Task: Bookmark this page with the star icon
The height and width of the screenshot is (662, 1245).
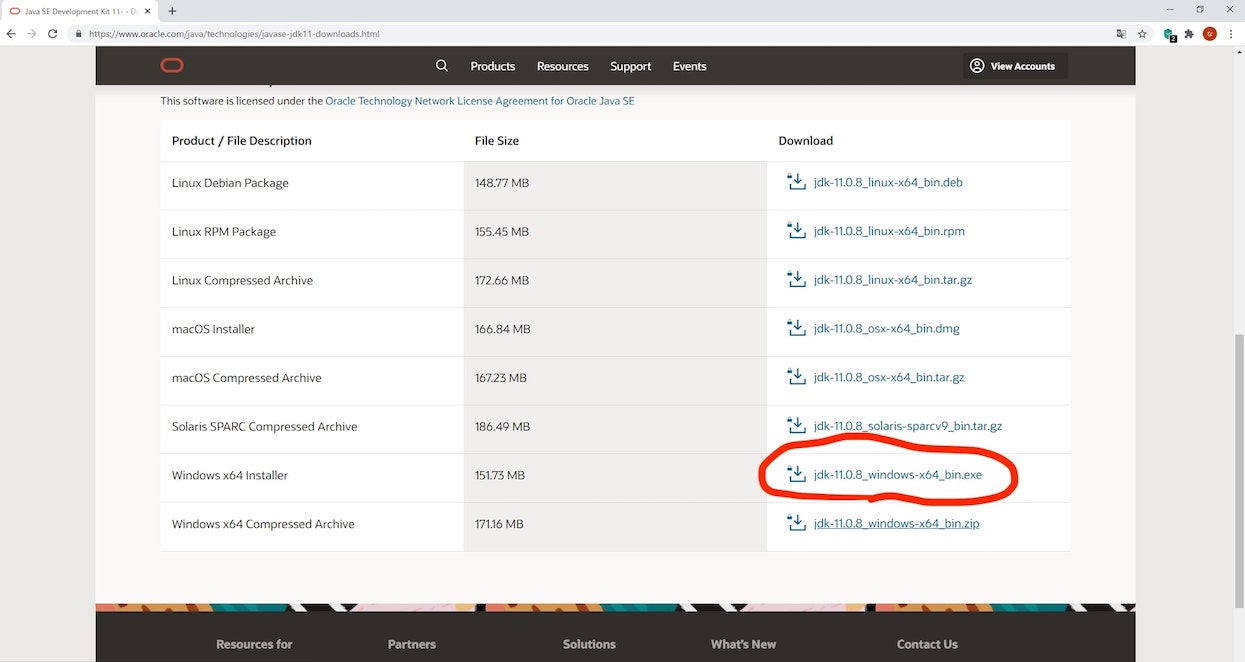Action: click(1142, 33)
